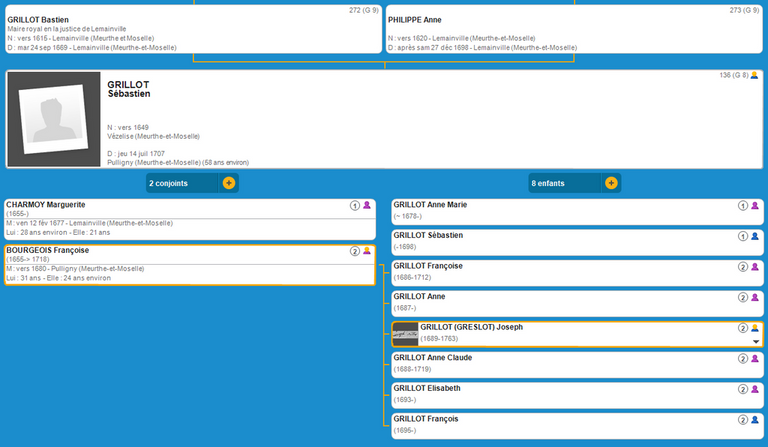Click the person icon for BOURGEOIS Françoise
Screen dimensions: 768x447
367,251
